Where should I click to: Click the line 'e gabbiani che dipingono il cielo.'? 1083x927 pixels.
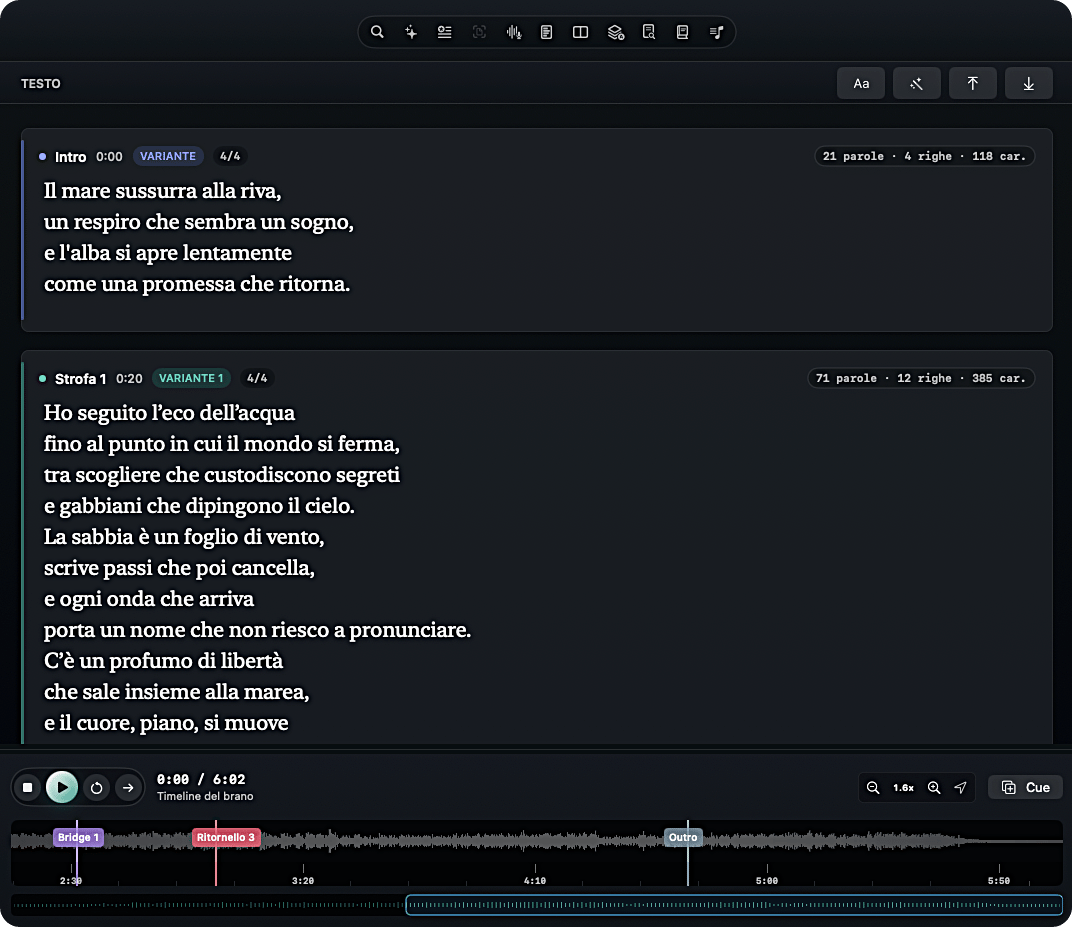coord(199,506)
